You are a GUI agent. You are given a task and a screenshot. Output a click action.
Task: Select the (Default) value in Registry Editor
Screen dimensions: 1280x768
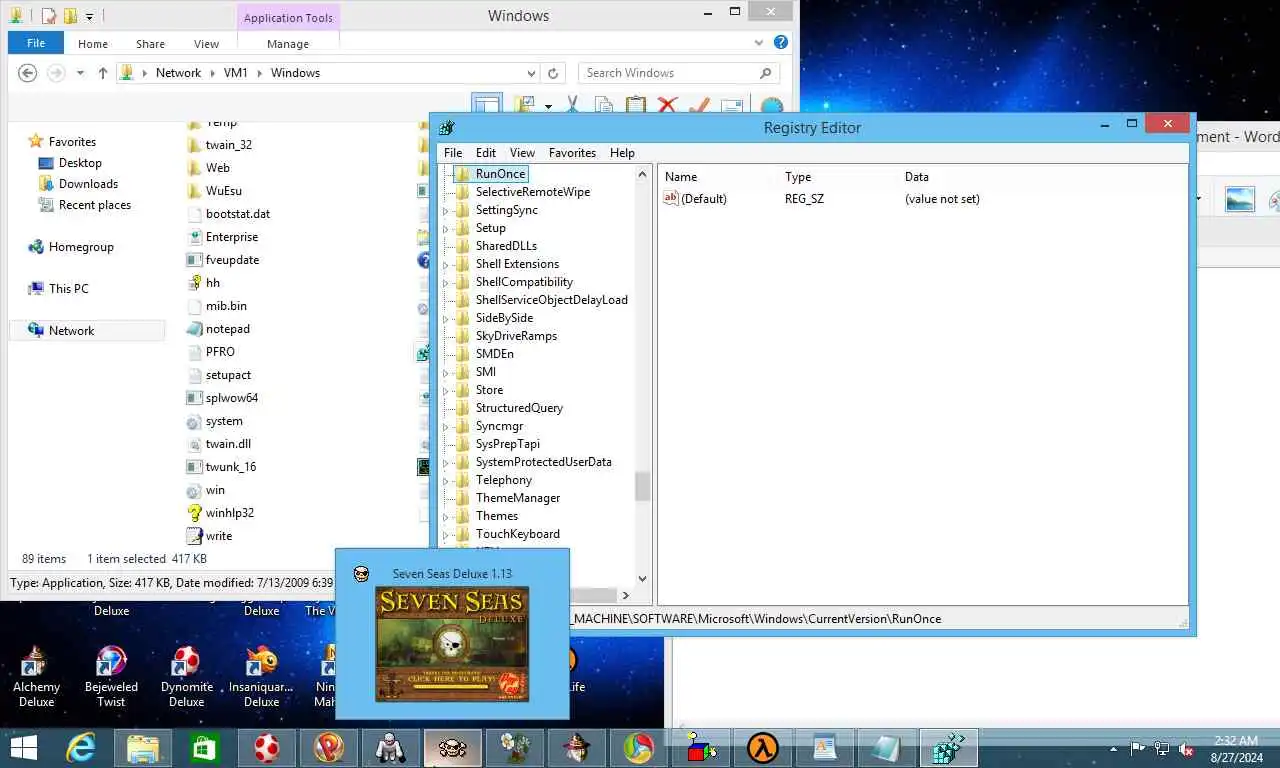[695, 199]
